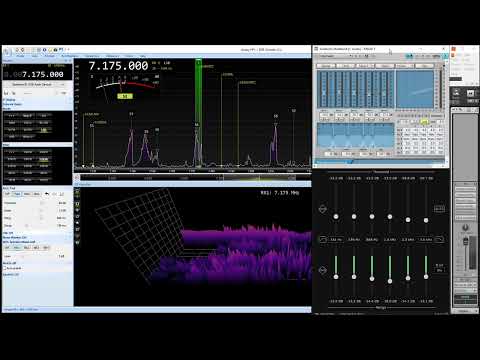Click the compressor plugin transfer curve graph

(x=415, y=88)
